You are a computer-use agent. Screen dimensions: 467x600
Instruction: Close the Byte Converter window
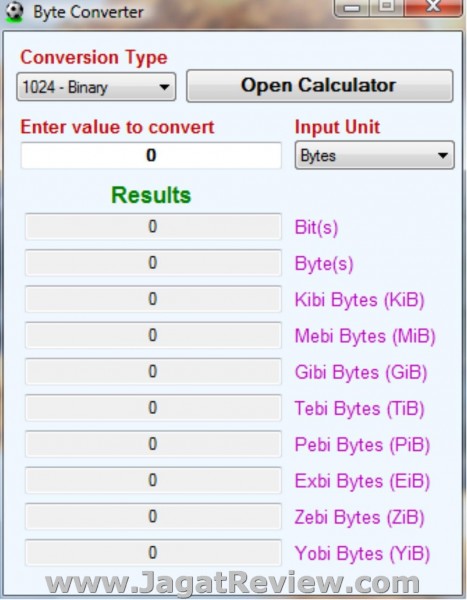[433, 8]
